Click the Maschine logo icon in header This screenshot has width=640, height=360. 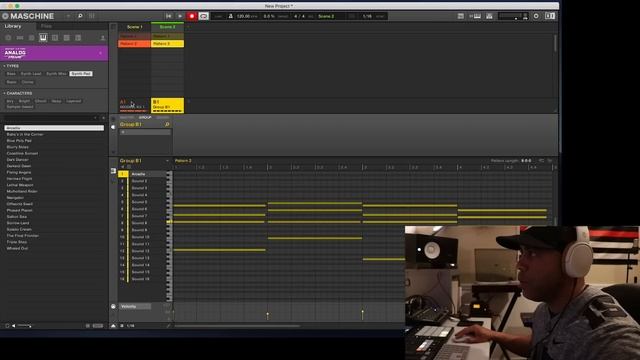(x=5, y=16)
